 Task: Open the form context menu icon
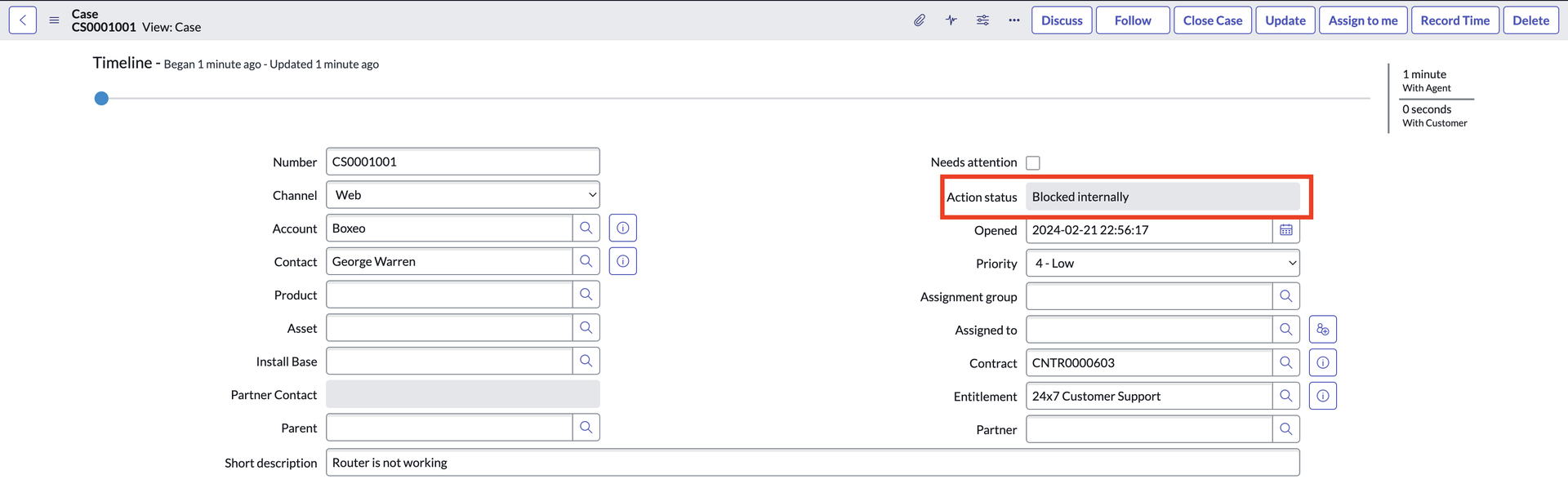click(54, 20)
